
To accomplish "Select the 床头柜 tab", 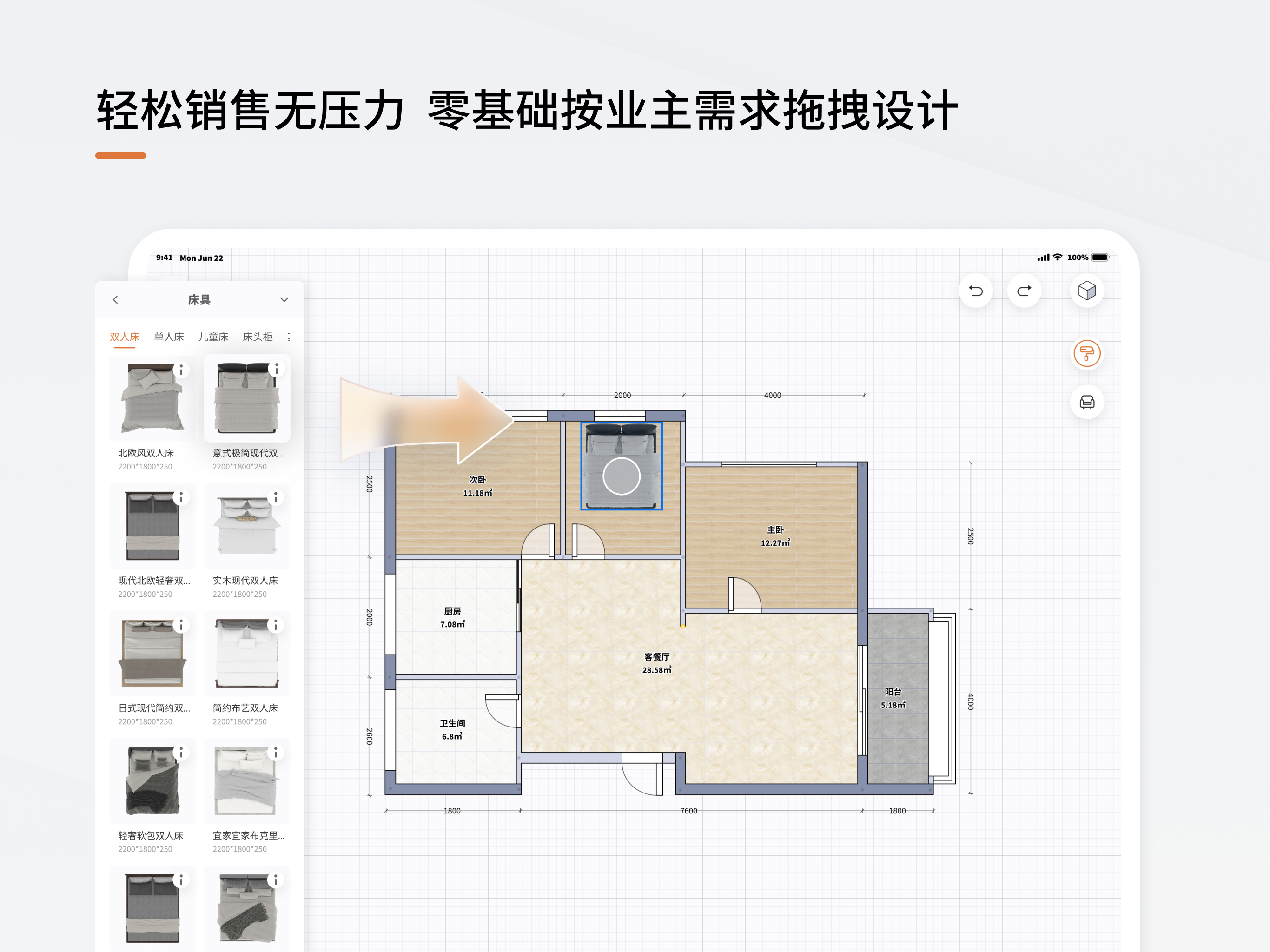I will click(257, 337).
